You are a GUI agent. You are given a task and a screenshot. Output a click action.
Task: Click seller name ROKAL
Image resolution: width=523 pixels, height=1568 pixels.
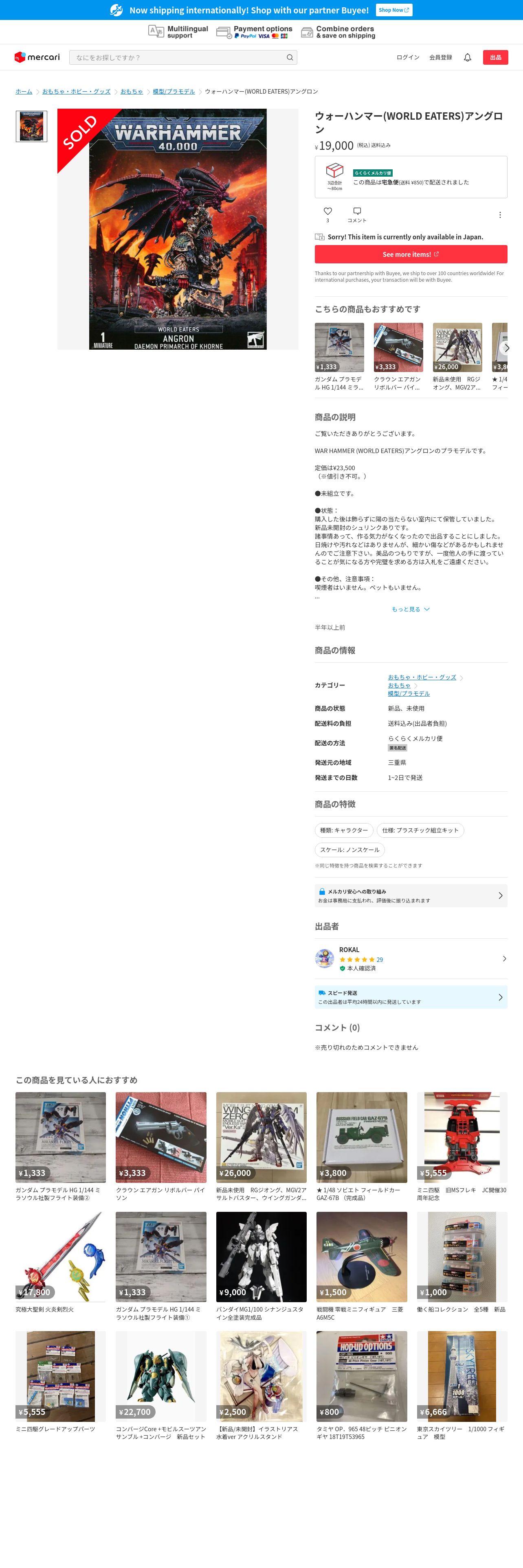[349, 950]
